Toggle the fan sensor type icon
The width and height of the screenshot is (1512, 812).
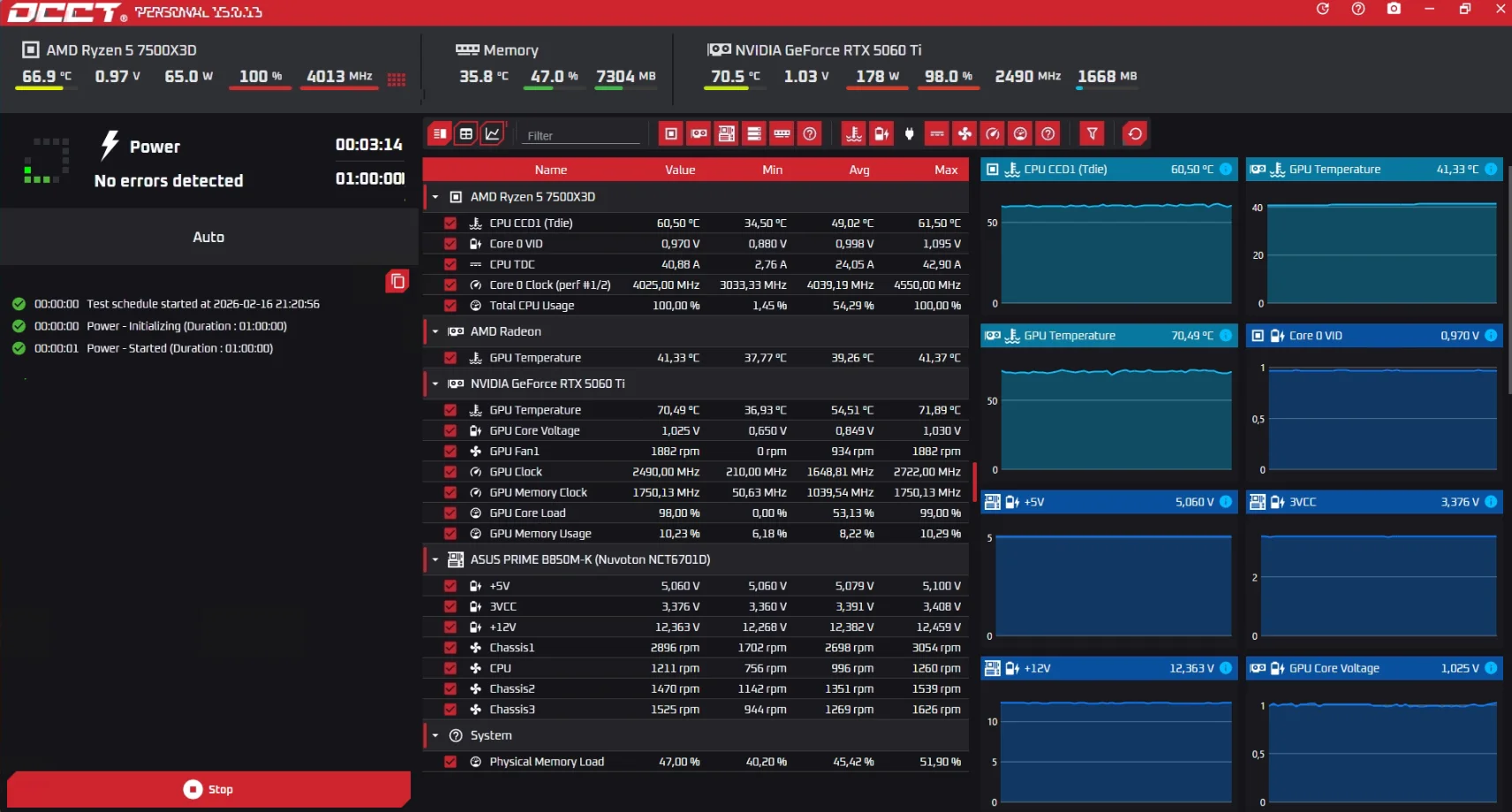(x=964, y=133)
